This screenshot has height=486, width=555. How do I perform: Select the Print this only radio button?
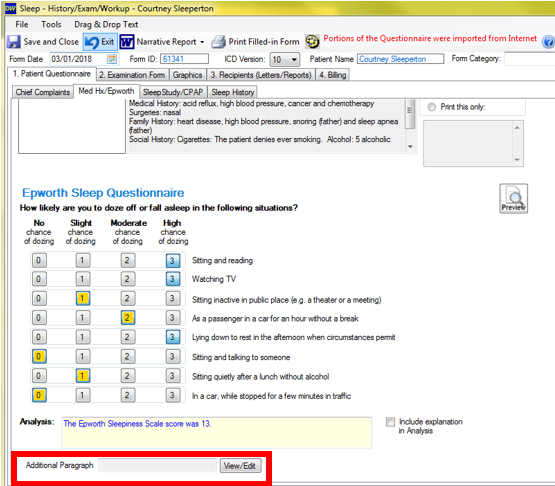click(431, 107)
